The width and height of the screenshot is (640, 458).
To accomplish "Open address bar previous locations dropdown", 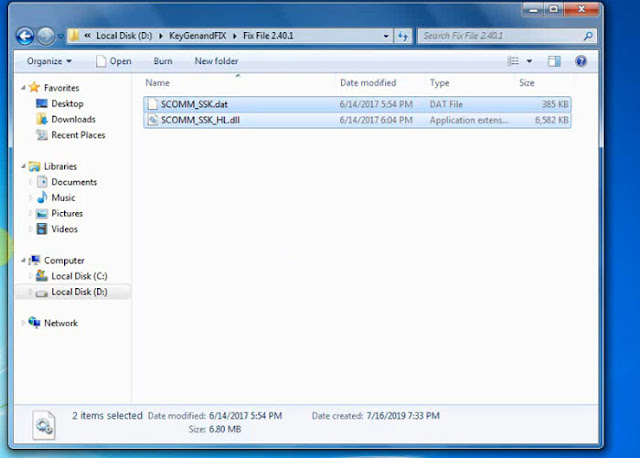I will [386, 36].
